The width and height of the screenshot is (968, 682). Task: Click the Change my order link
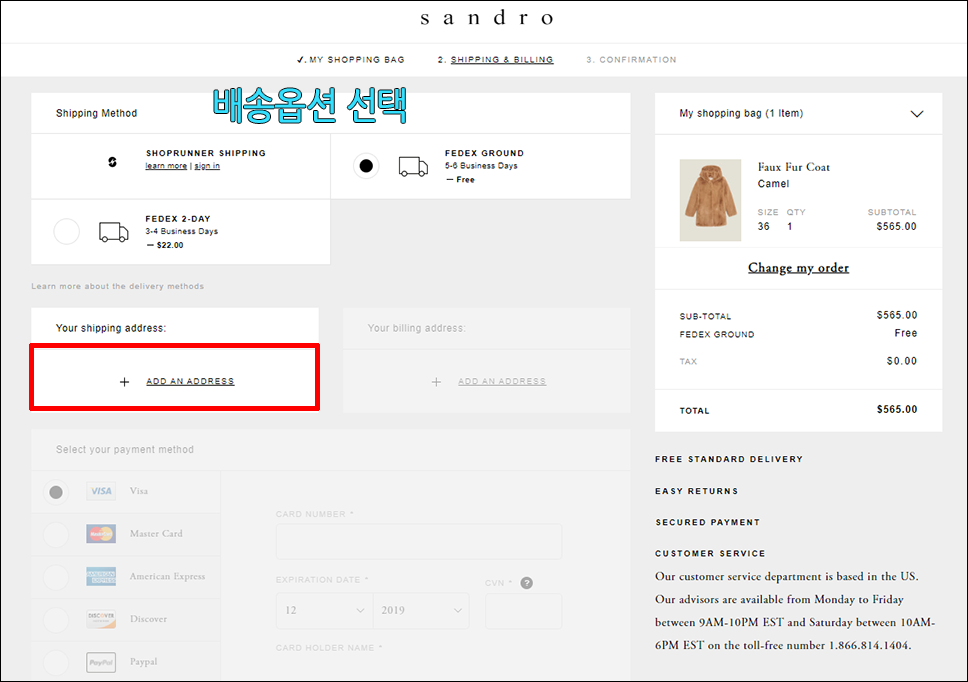point(798,268)
